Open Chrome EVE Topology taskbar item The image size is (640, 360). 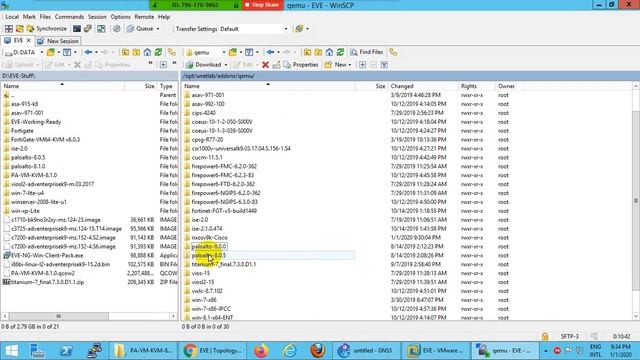click(212, 351)
